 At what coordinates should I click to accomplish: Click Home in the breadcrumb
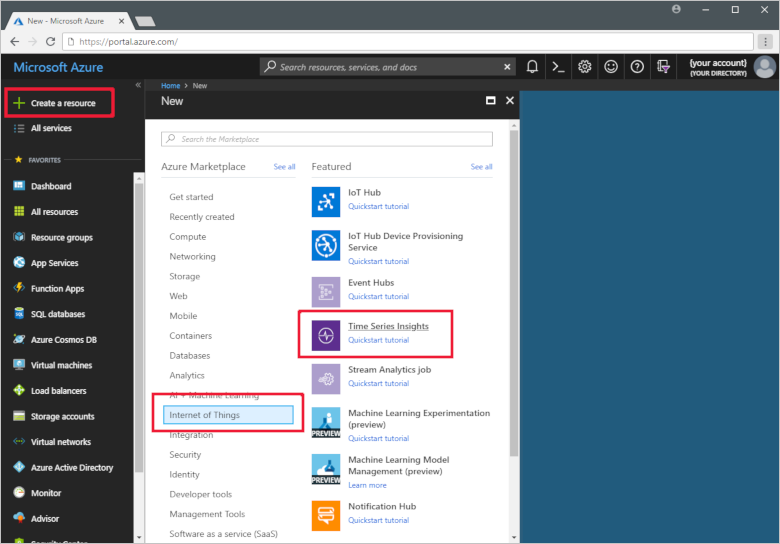[x=170, y=86]
